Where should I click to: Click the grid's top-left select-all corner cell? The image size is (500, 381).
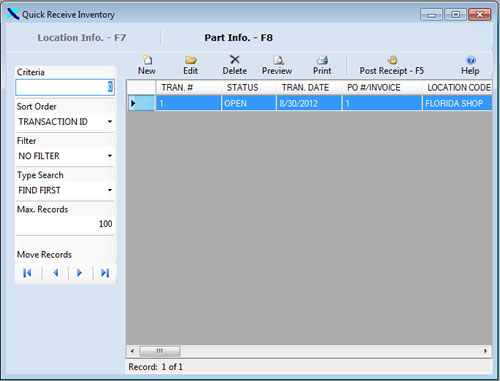pos(141,87)
